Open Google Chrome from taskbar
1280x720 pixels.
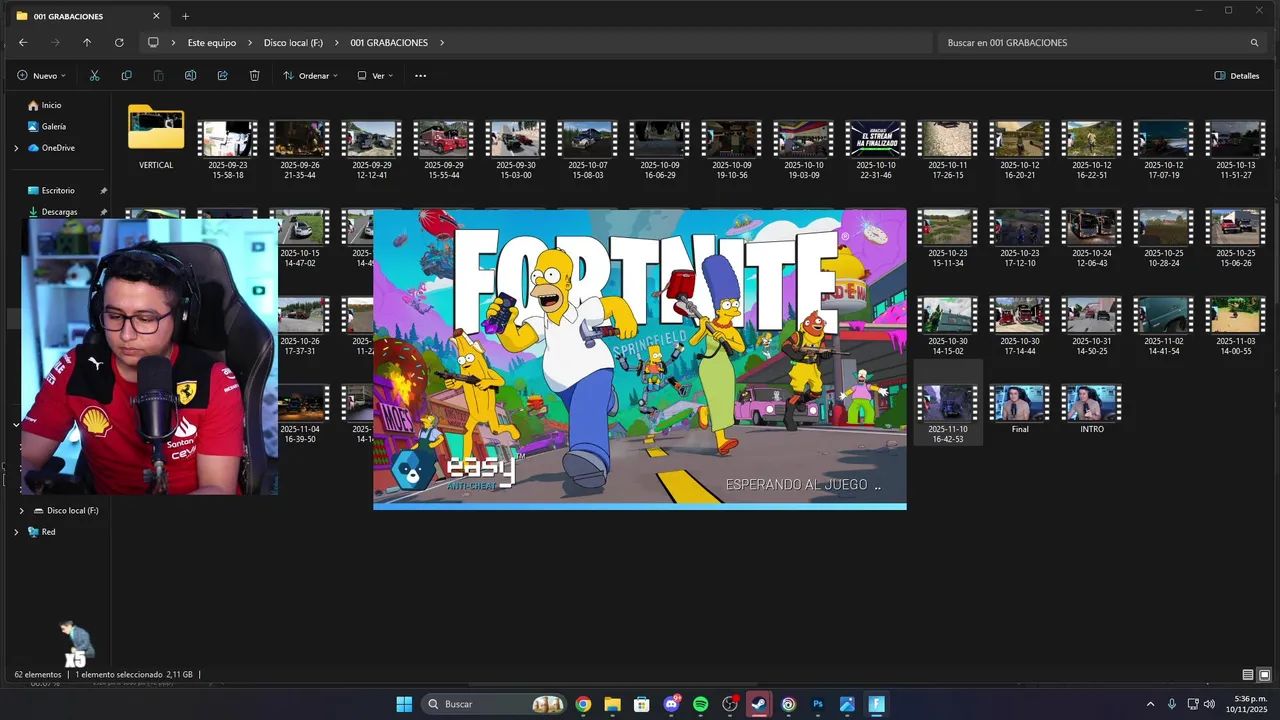583,704
